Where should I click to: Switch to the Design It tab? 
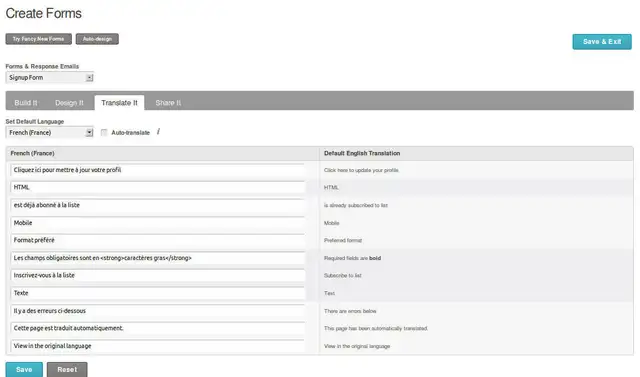pos(69,103)
